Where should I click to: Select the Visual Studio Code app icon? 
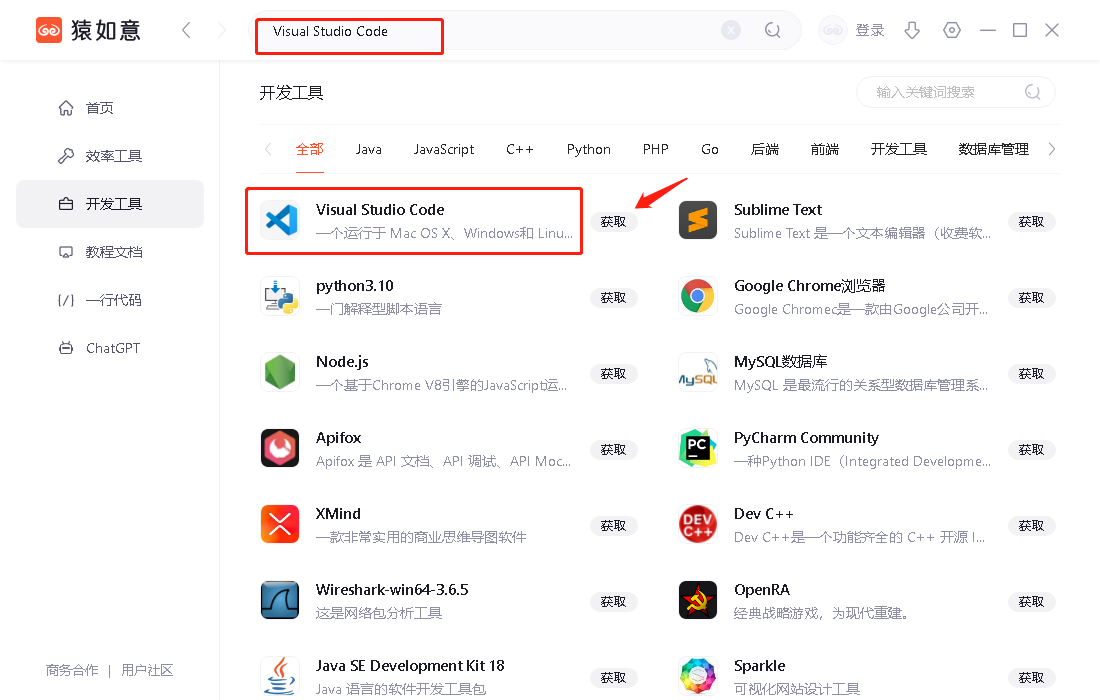click(280, 220)
